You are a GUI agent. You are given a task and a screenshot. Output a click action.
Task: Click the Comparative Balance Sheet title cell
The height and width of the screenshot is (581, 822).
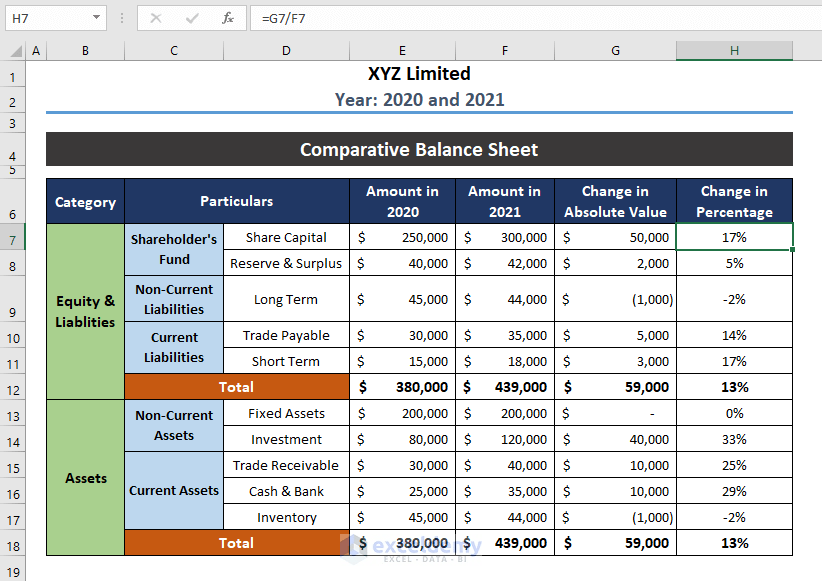click(419, 149)
